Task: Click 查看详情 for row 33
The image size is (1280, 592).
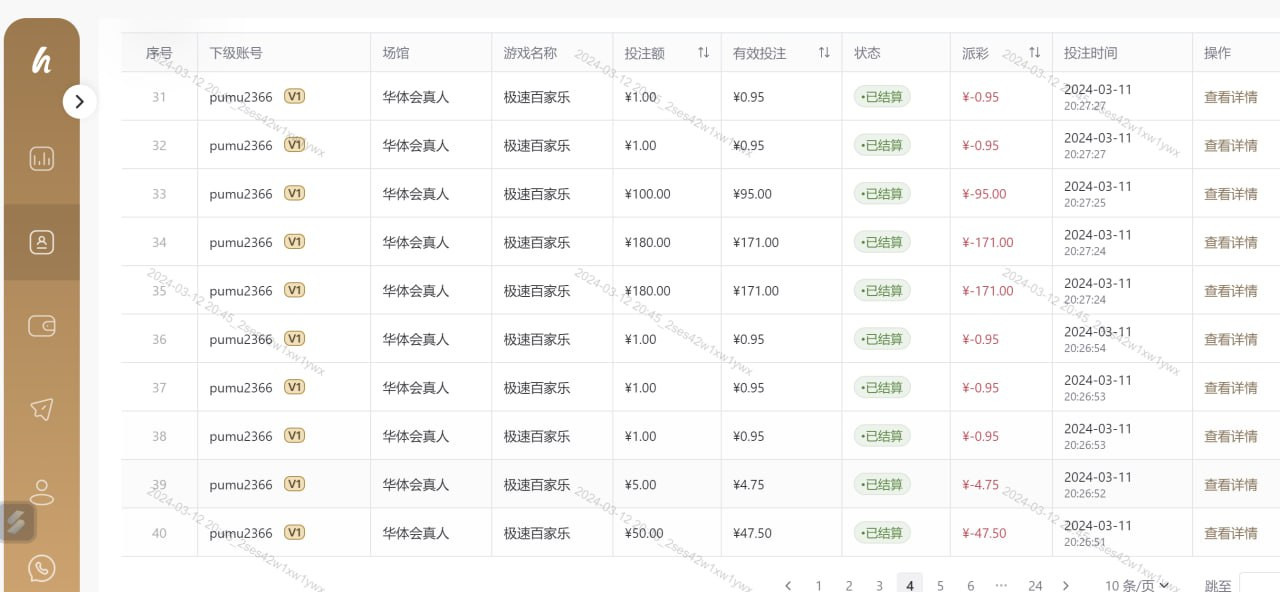Action: point(1230,194)
